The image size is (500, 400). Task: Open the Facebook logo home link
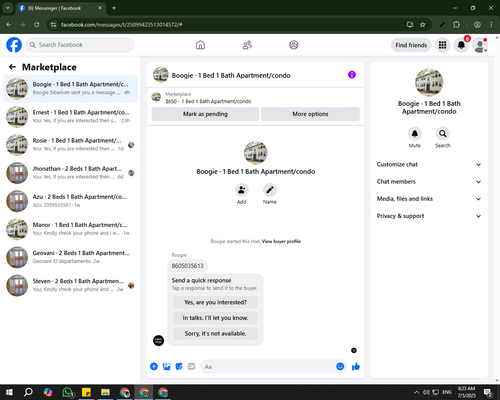tap(14, 45)
